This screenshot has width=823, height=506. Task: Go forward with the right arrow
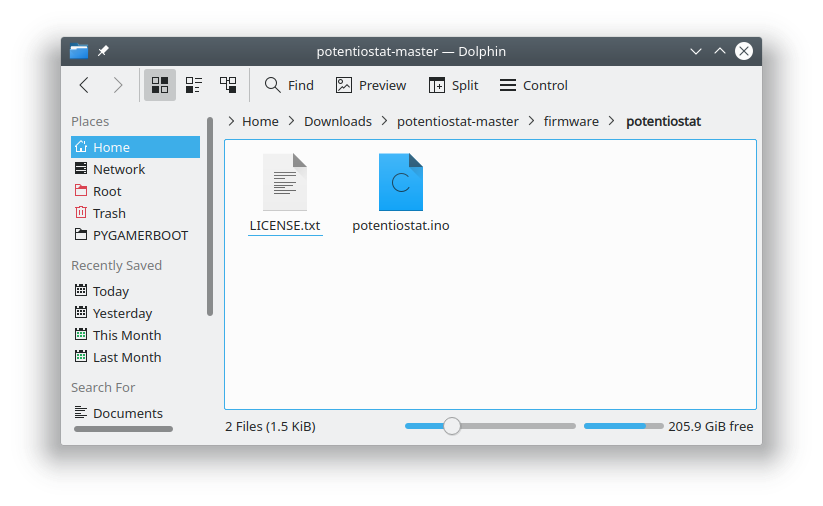(x=118, y=85)
